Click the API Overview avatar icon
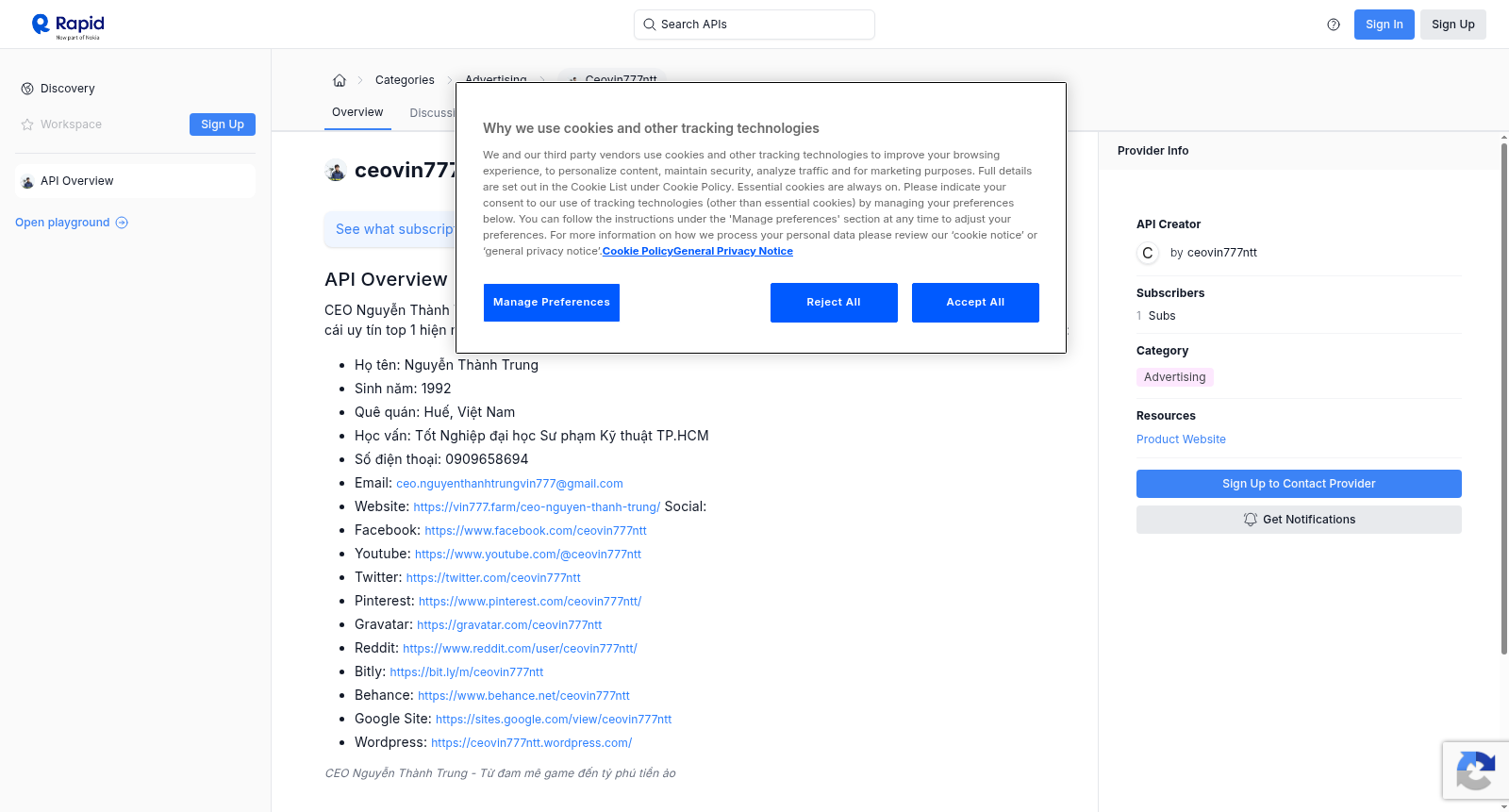This screenshot has height=812, width=1509. 27,181
